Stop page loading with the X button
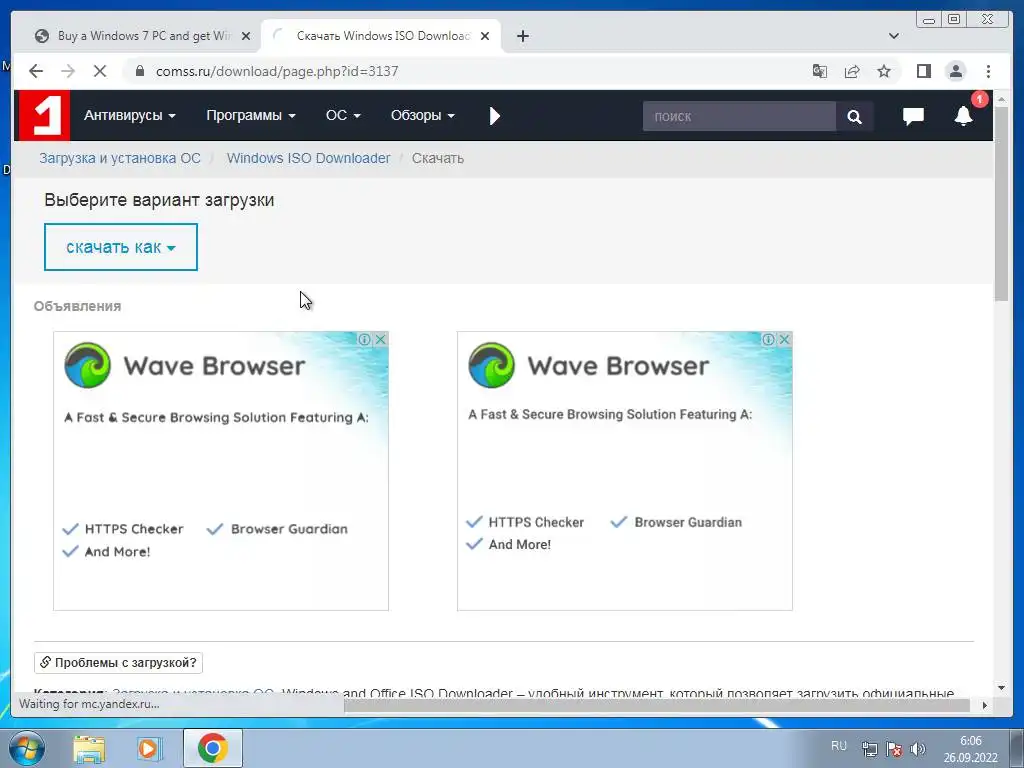The height and width of the screenshot is (768, 1024). pos(100,71)
